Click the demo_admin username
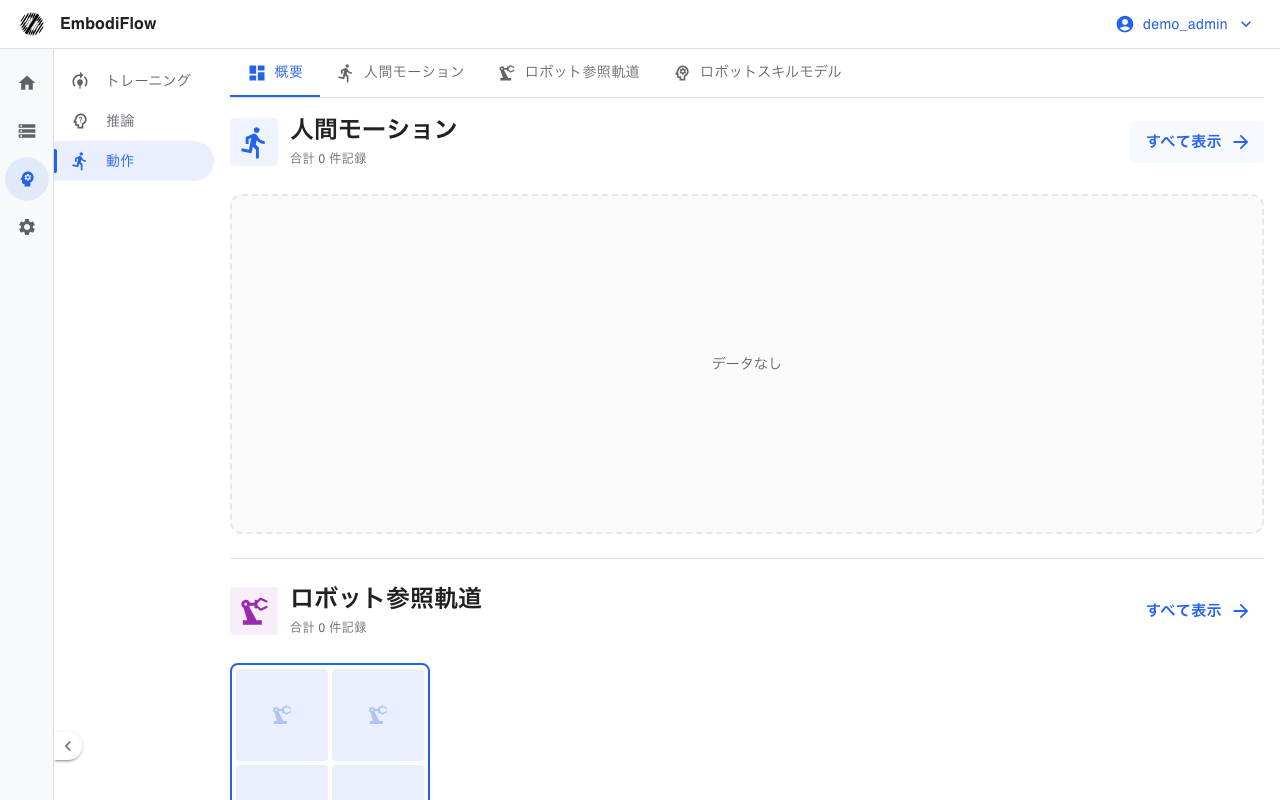1280x800 pixels. click(x=1185, y=24)
